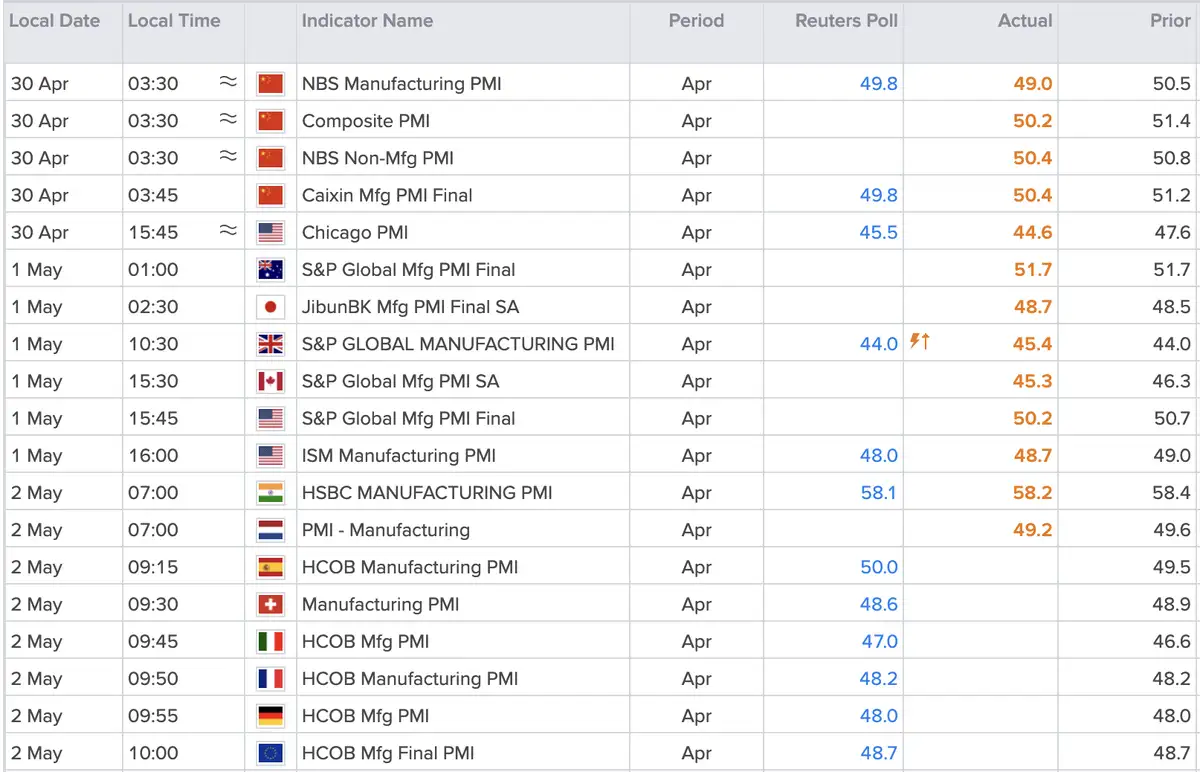This screenshot has width=1200, height=772.
Task: Click the Germany flag in the 09:55 row
Action: [270, 716]
